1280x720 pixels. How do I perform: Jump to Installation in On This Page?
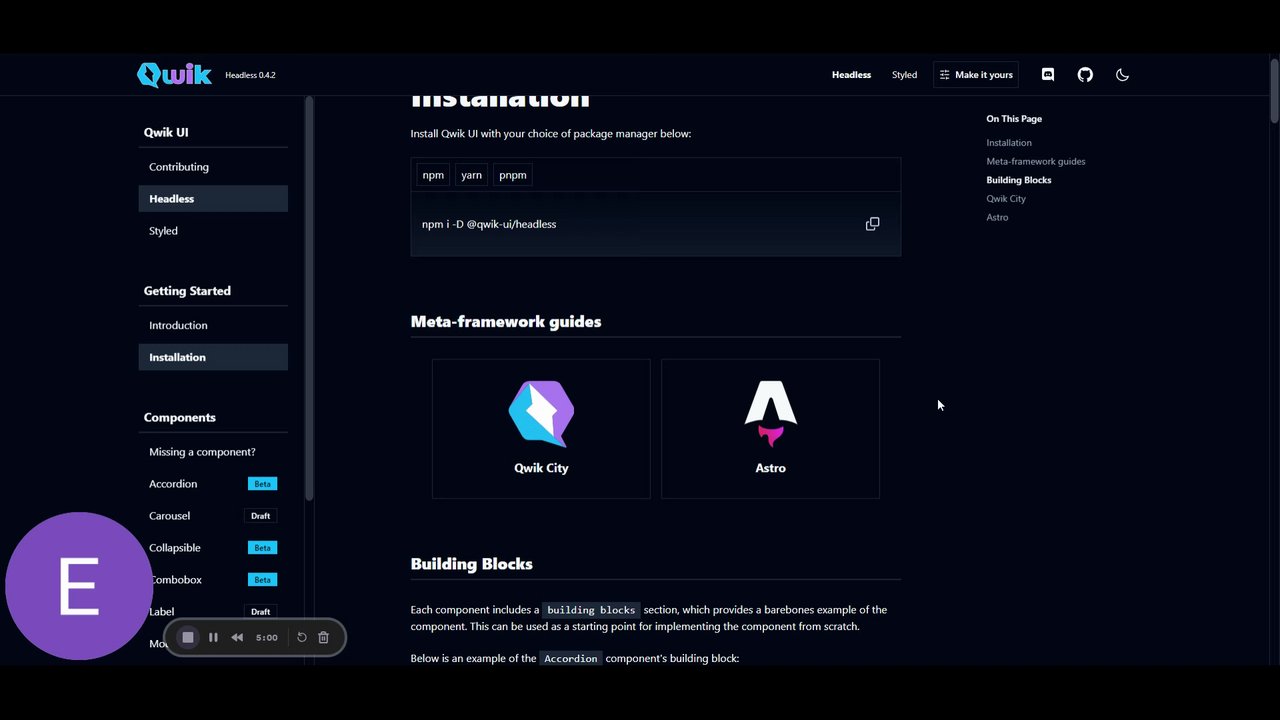pyautogui.click(x=1009, y=143)
